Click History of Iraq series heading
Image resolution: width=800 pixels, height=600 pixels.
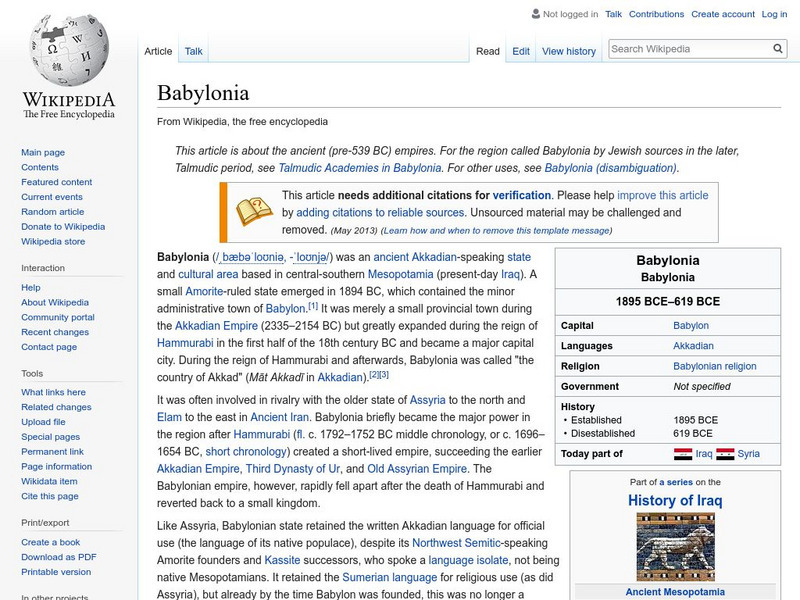(x=675, y=500)
